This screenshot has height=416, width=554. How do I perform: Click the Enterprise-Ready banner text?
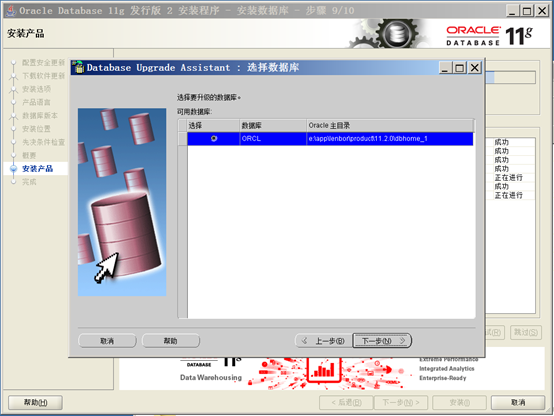tap(442, 378)
